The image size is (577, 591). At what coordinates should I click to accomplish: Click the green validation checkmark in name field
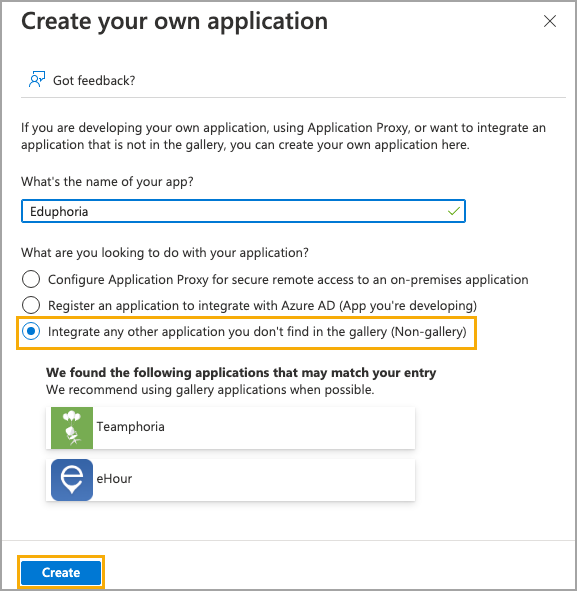click(454, 211)
